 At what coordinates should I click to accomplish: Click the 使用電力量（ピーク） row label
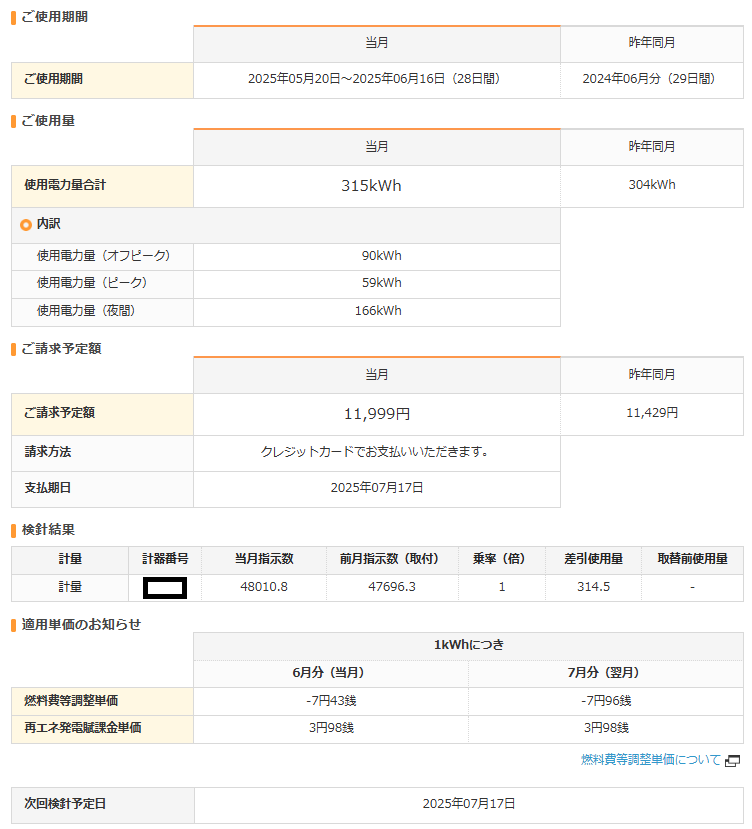click(92, 283)
